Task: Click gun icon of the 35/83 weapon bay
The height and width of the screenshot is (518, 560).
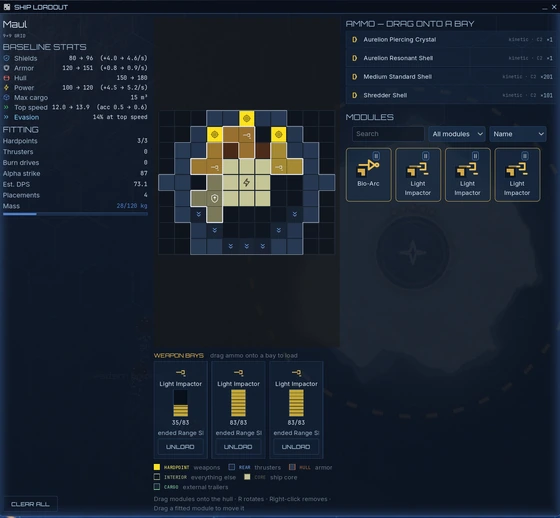Action: click(x=181, y=373)
